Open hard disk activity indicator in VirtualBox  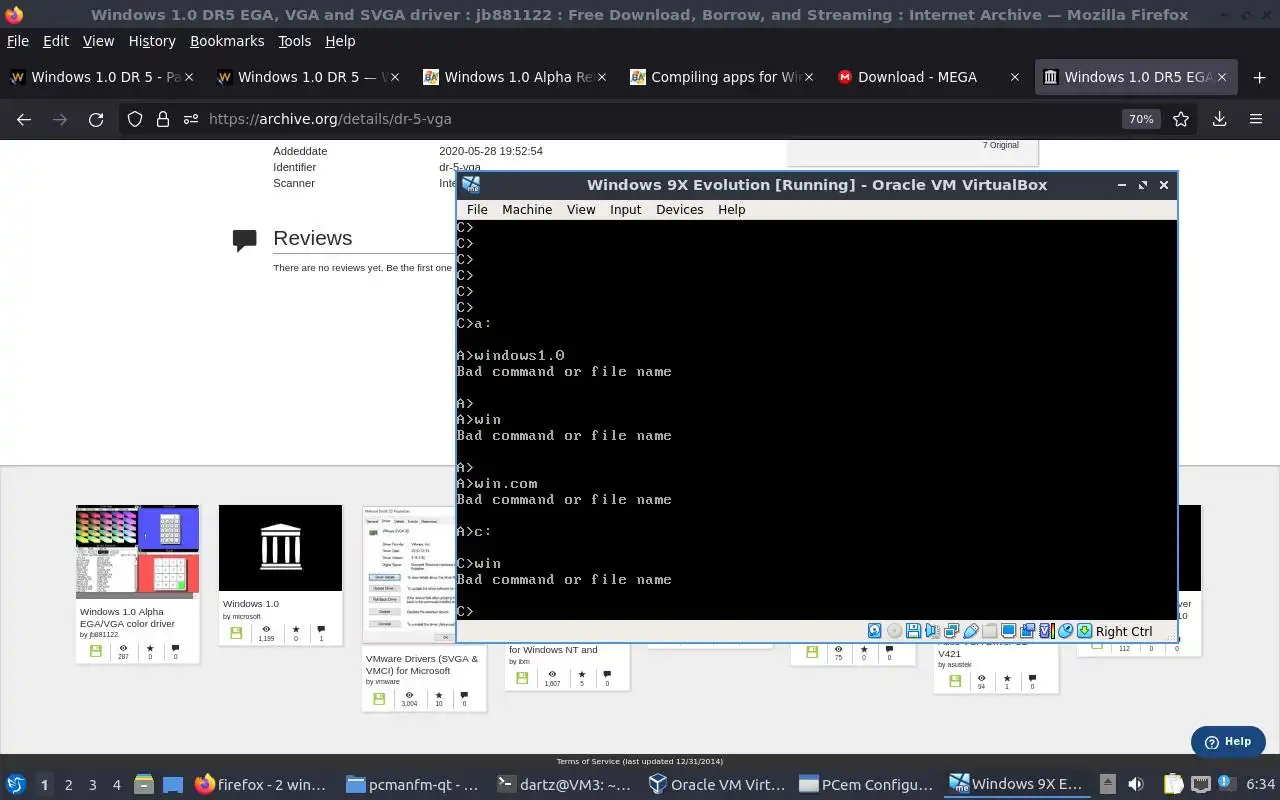pos(874,631)
